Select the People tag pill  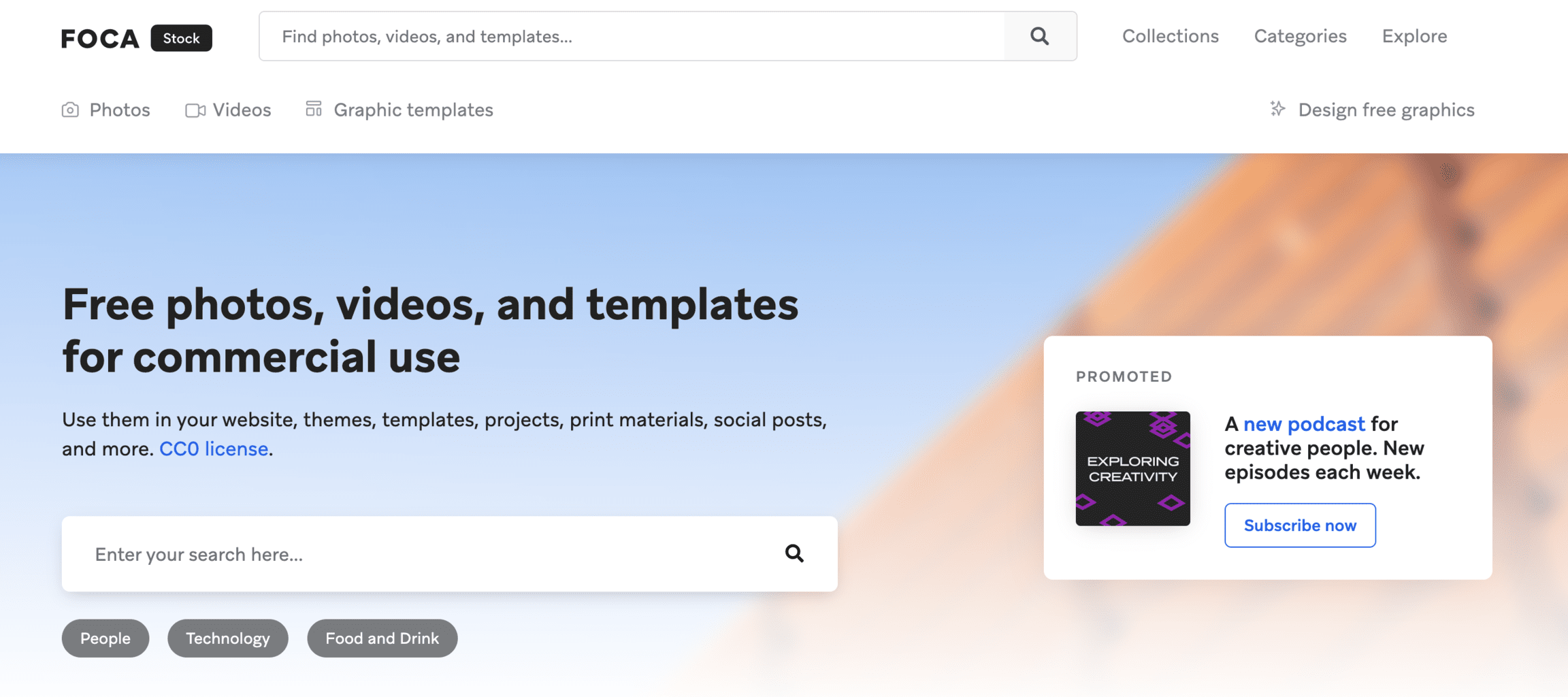click(x=105, y=638)
